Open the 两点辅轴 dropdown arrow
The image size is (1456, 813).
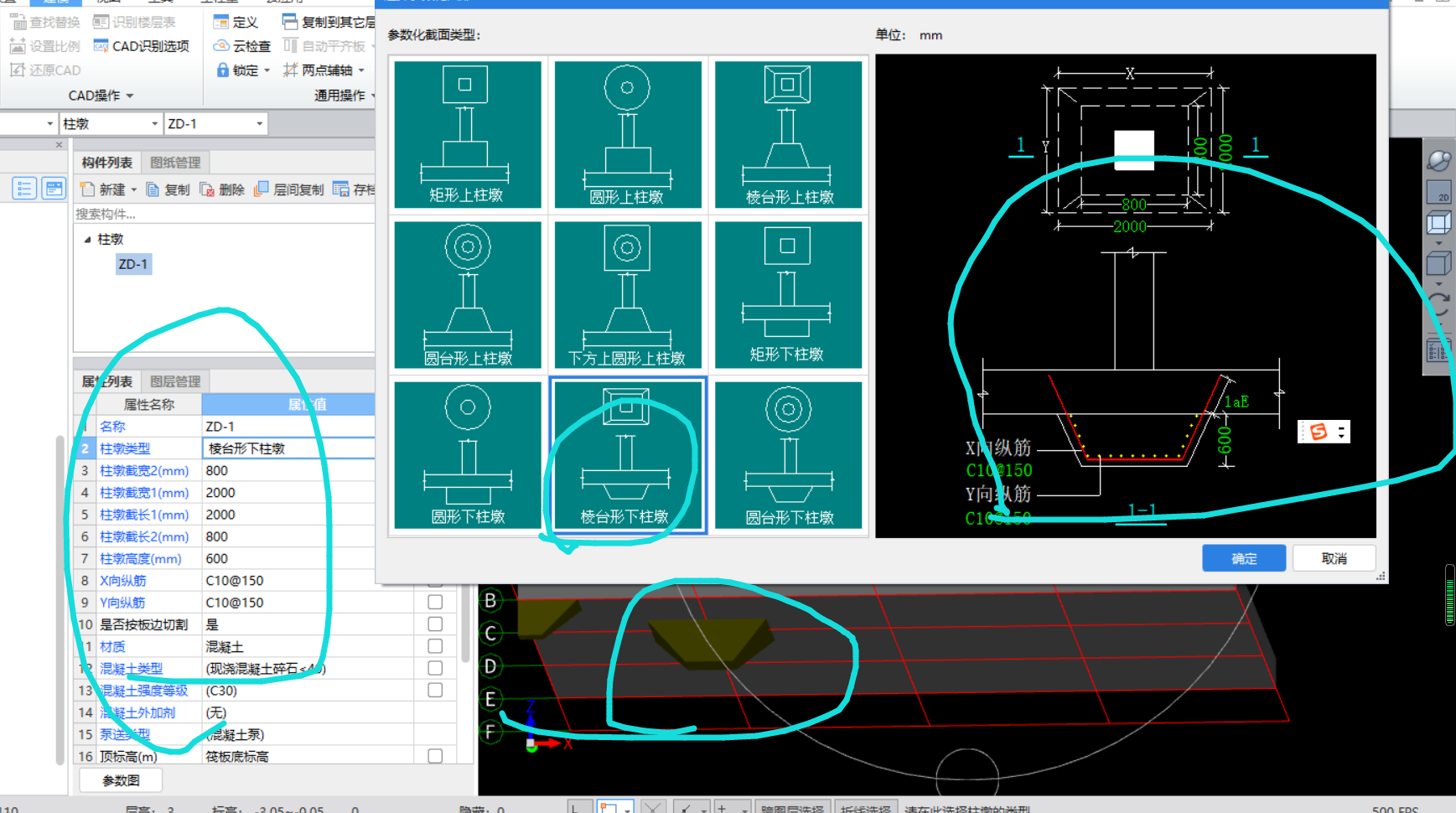click(361, 70)
